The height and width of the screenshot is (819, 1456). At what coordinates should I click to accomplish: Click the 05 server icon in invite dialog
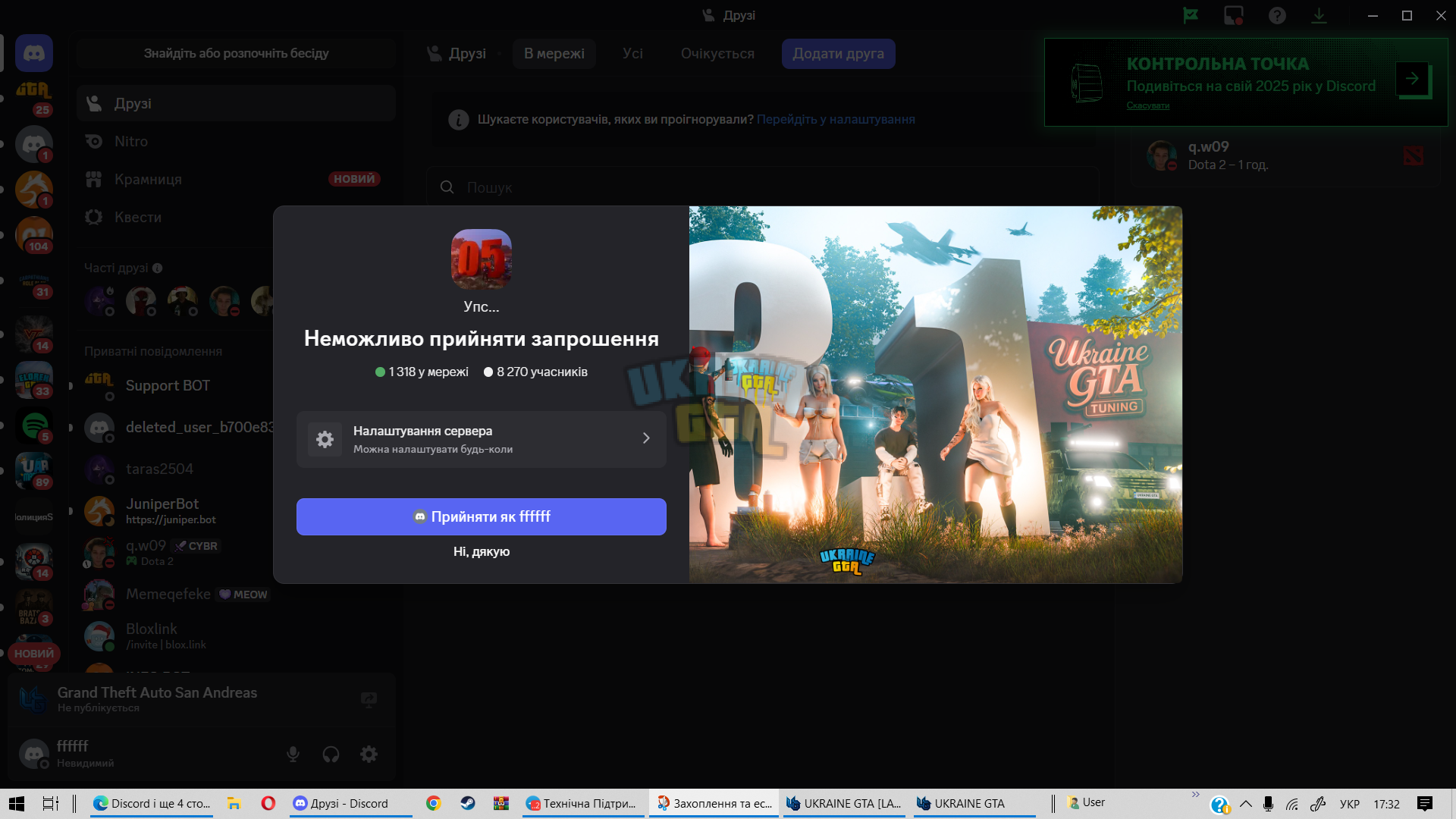pyautogui.click(x=482, y=259)
